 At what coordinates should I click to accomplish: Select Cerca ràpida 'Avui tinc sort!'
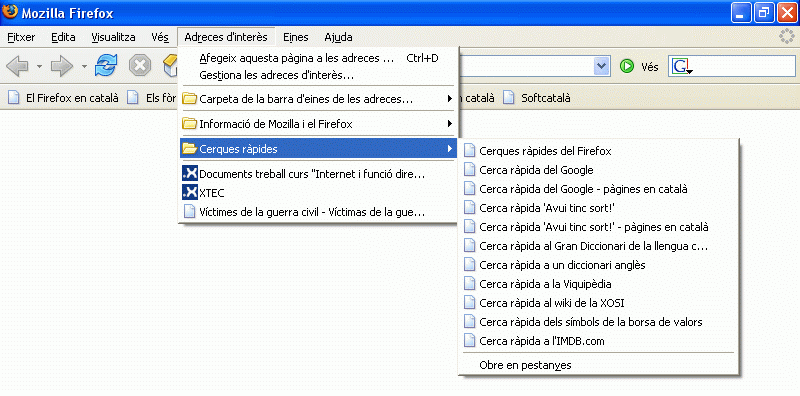pos(598,208)
